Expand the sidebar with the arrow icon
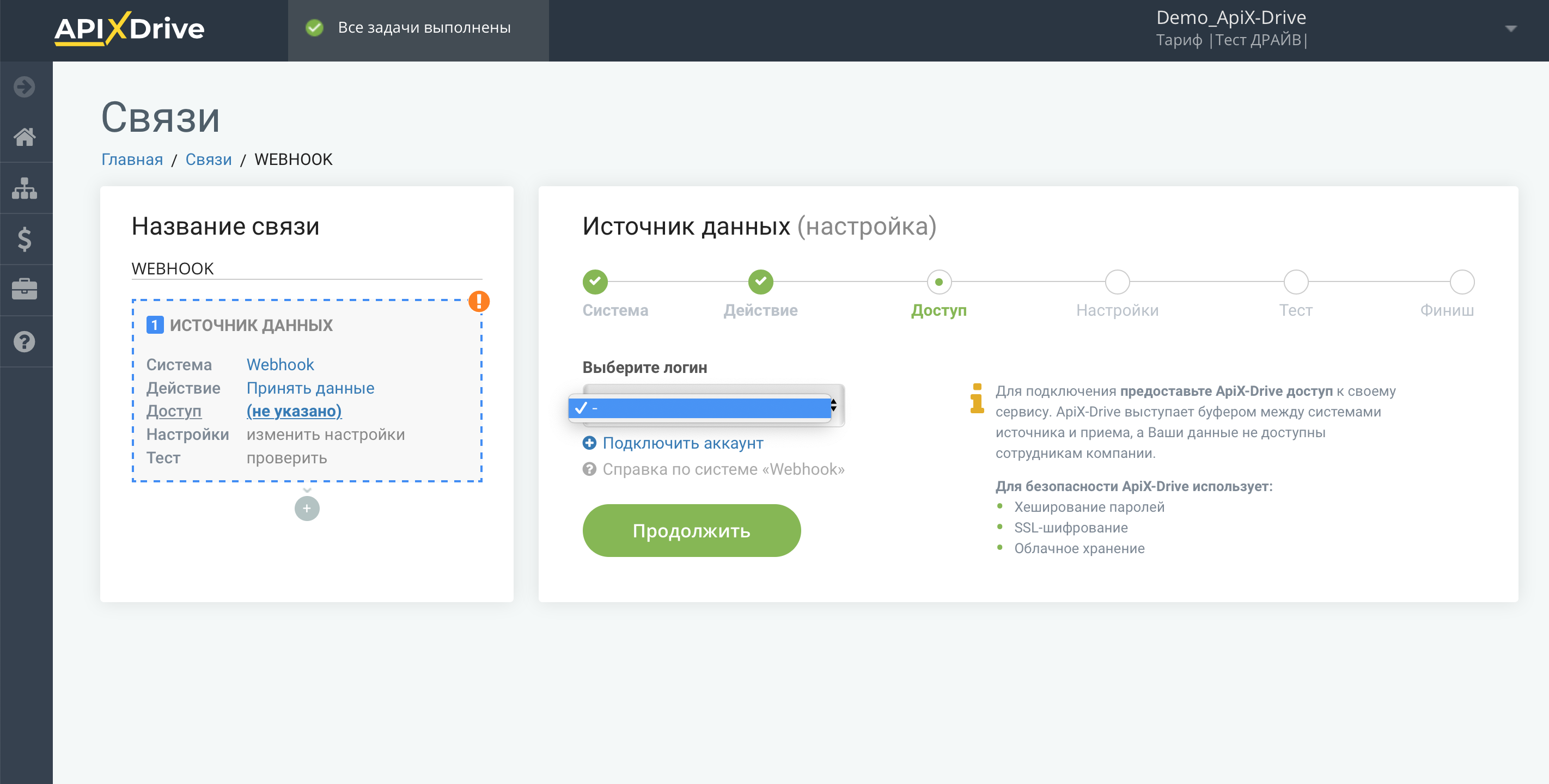Viewport: 1549px width, 784px height. point(25,87)
